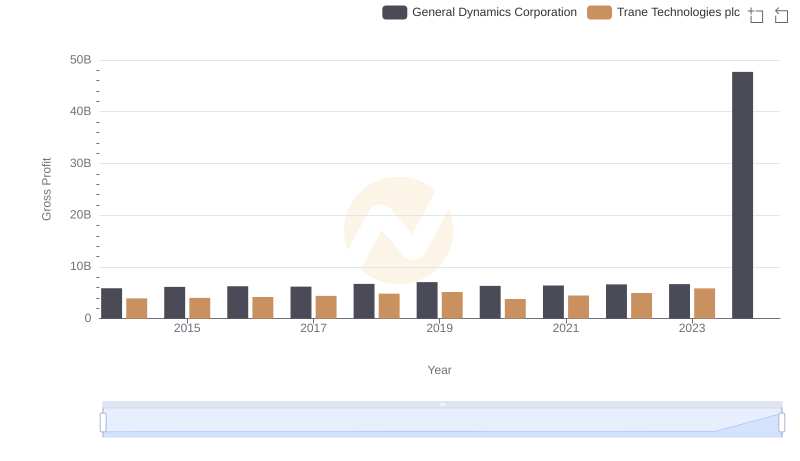Screen dimensions: 800x461
Task: Toggle the General Dynamics Corporation legend label
Action: pyautogui.click(x=494, y=12)
